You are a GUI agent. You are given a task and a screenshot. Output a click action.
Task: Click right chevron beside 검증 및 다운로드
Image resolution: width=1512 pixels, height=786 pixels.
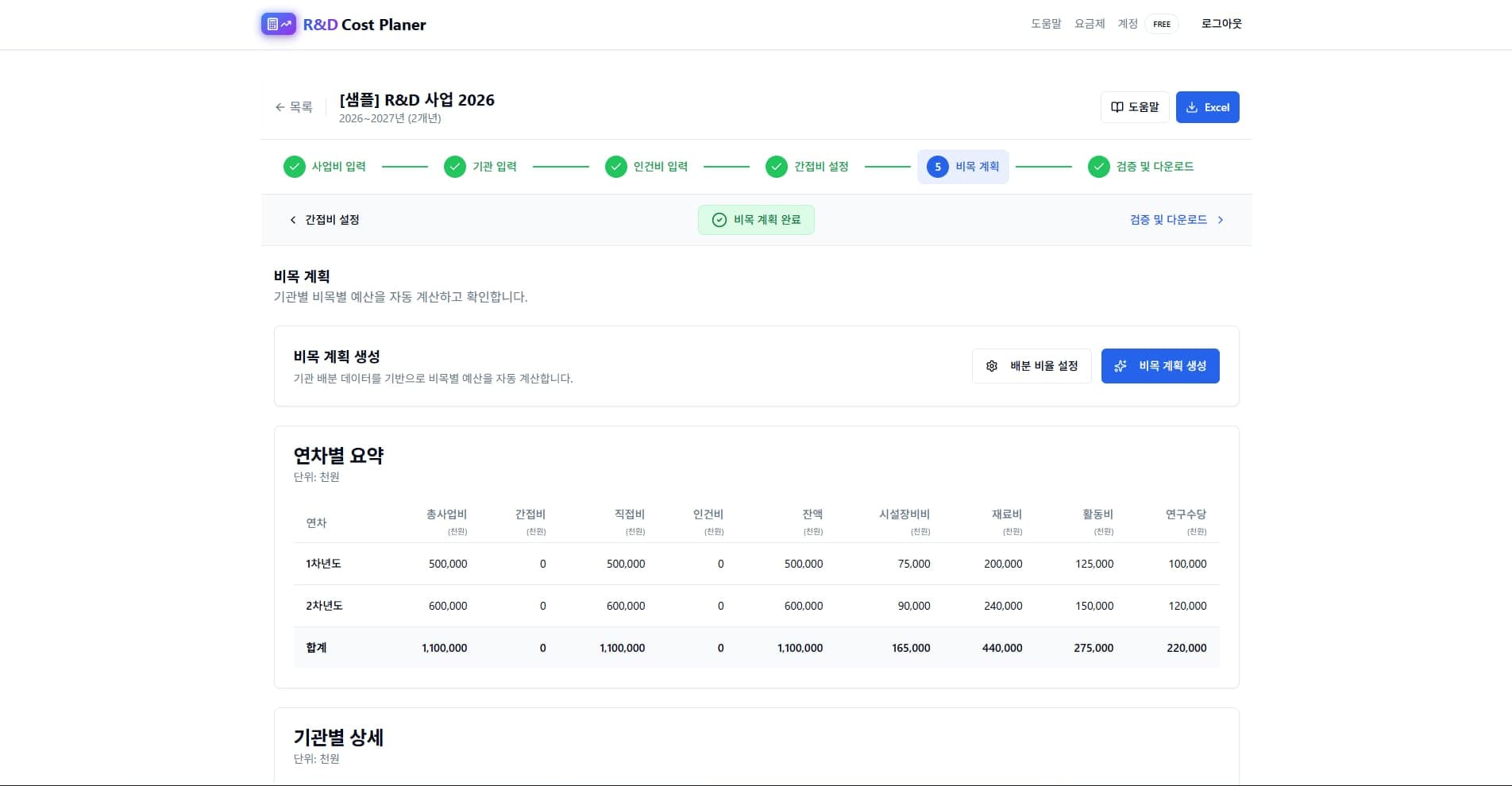click(x=1221, y=220)
